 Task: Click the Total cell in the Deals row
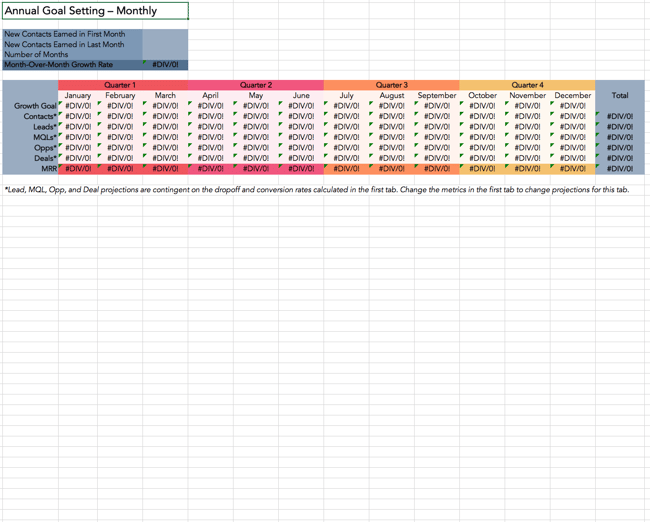[x=620, y=158]
